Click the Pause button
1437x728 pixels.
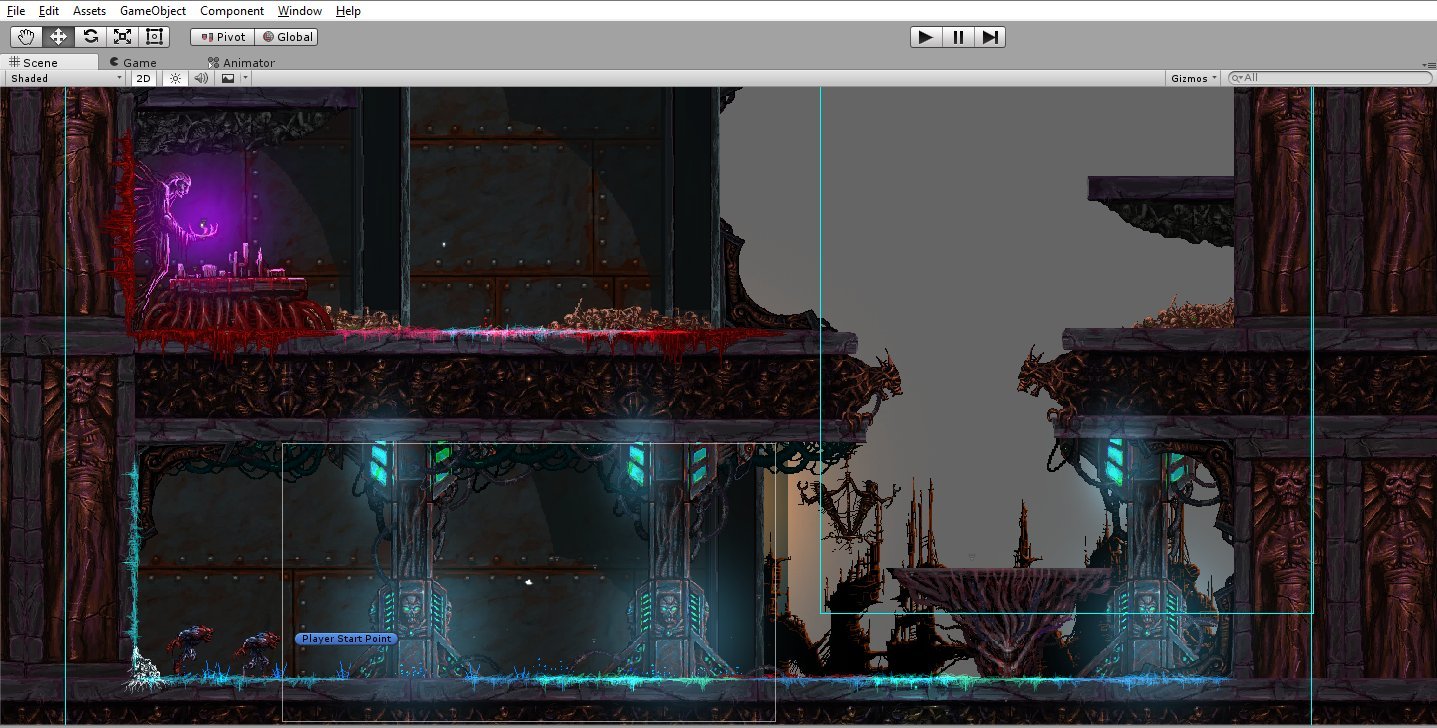pos(958,37)
